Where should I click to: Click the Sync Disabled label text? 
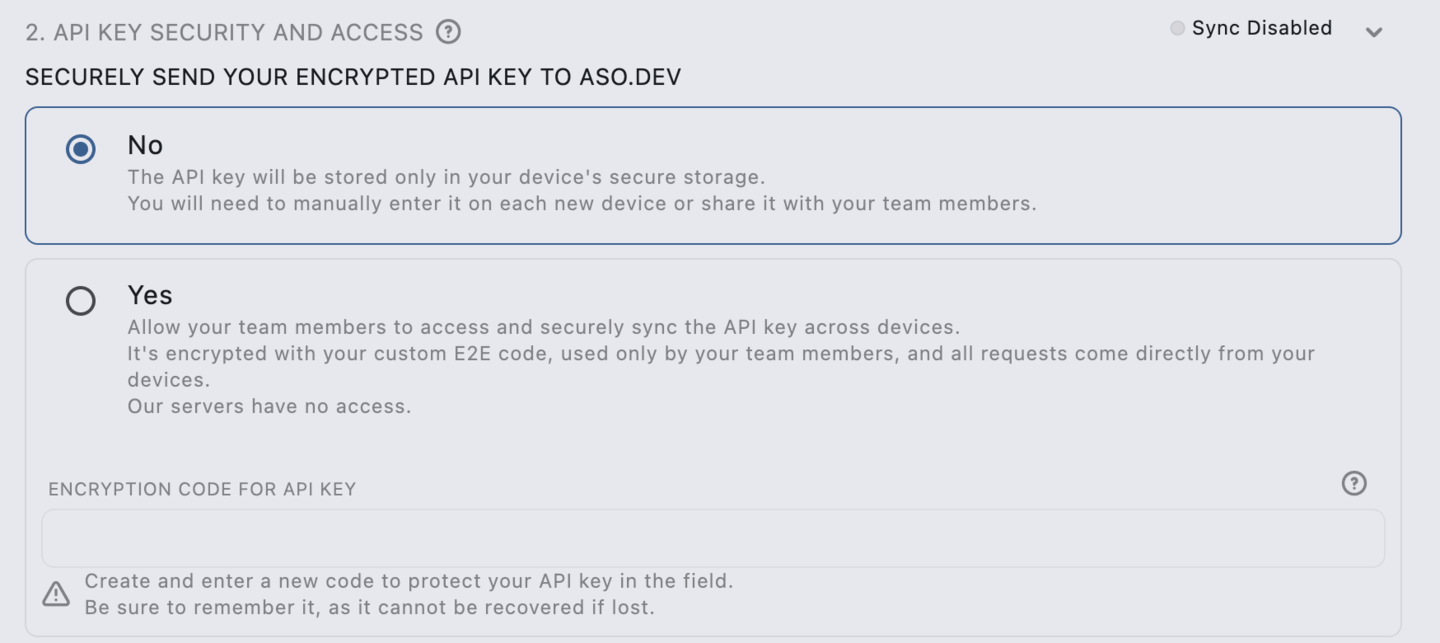coord(1260,28)
